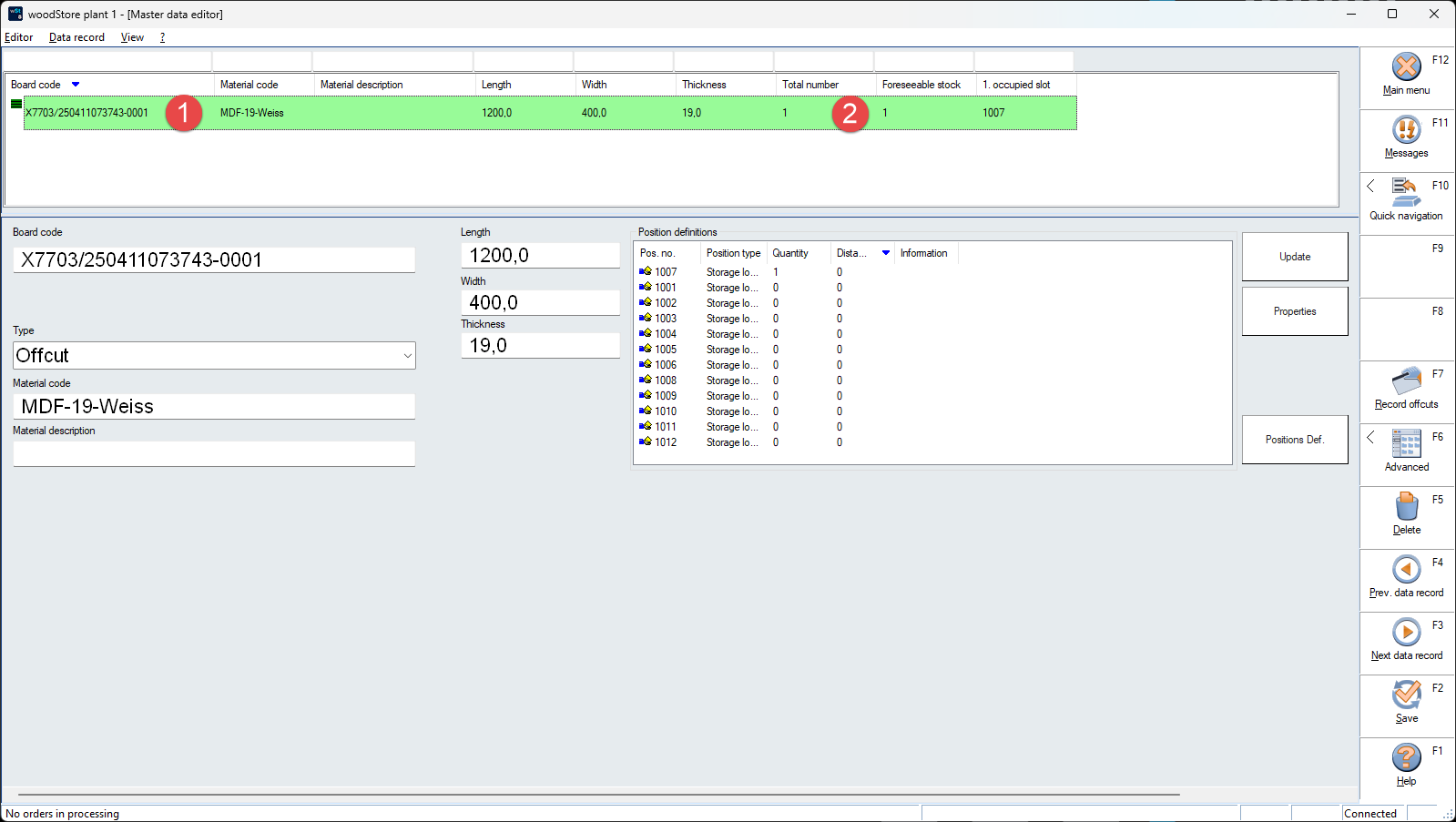Image resolution: width=1456 pixels, height=822 pixels.
Task: Click the Quantity column header
Action: click(799, 253)
